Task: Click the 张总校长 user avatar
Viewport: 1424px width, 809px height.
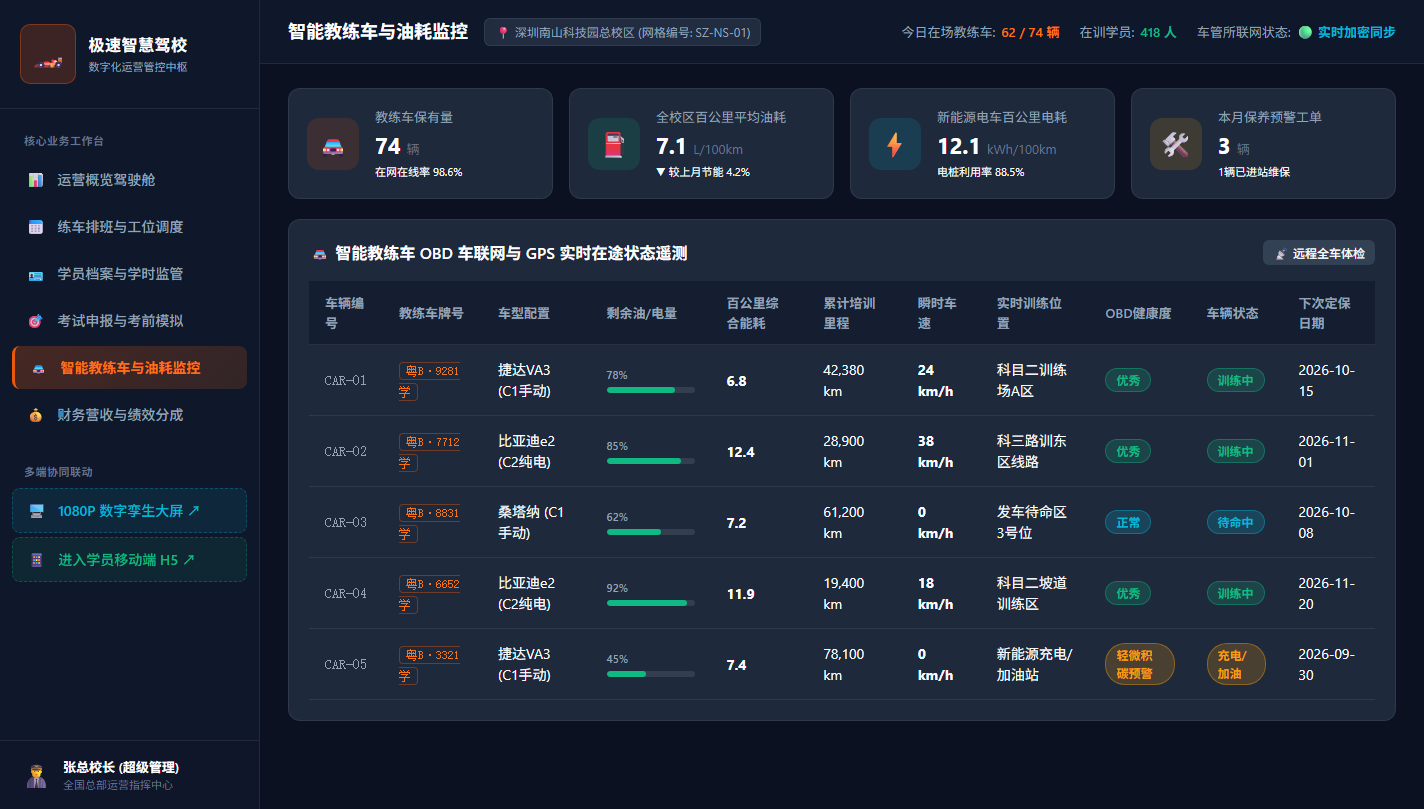Action: point(37,775)
